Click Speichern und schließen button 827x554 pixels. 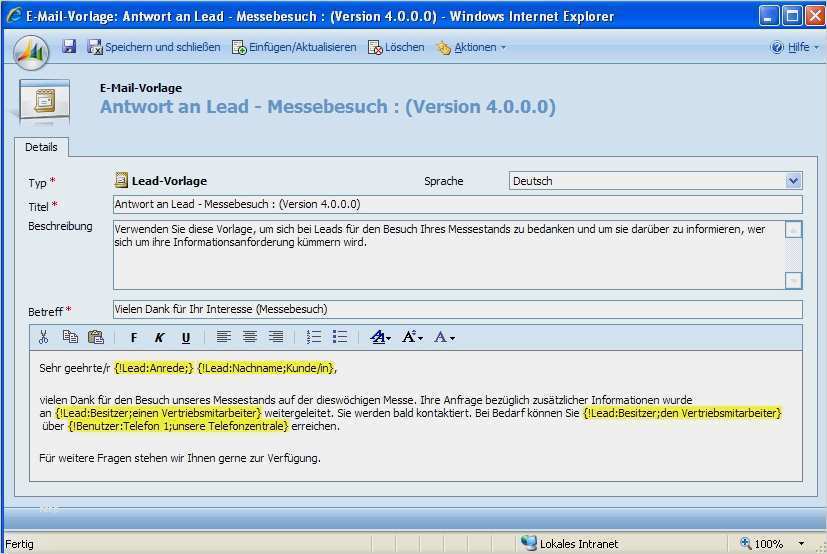coord(152,47)
